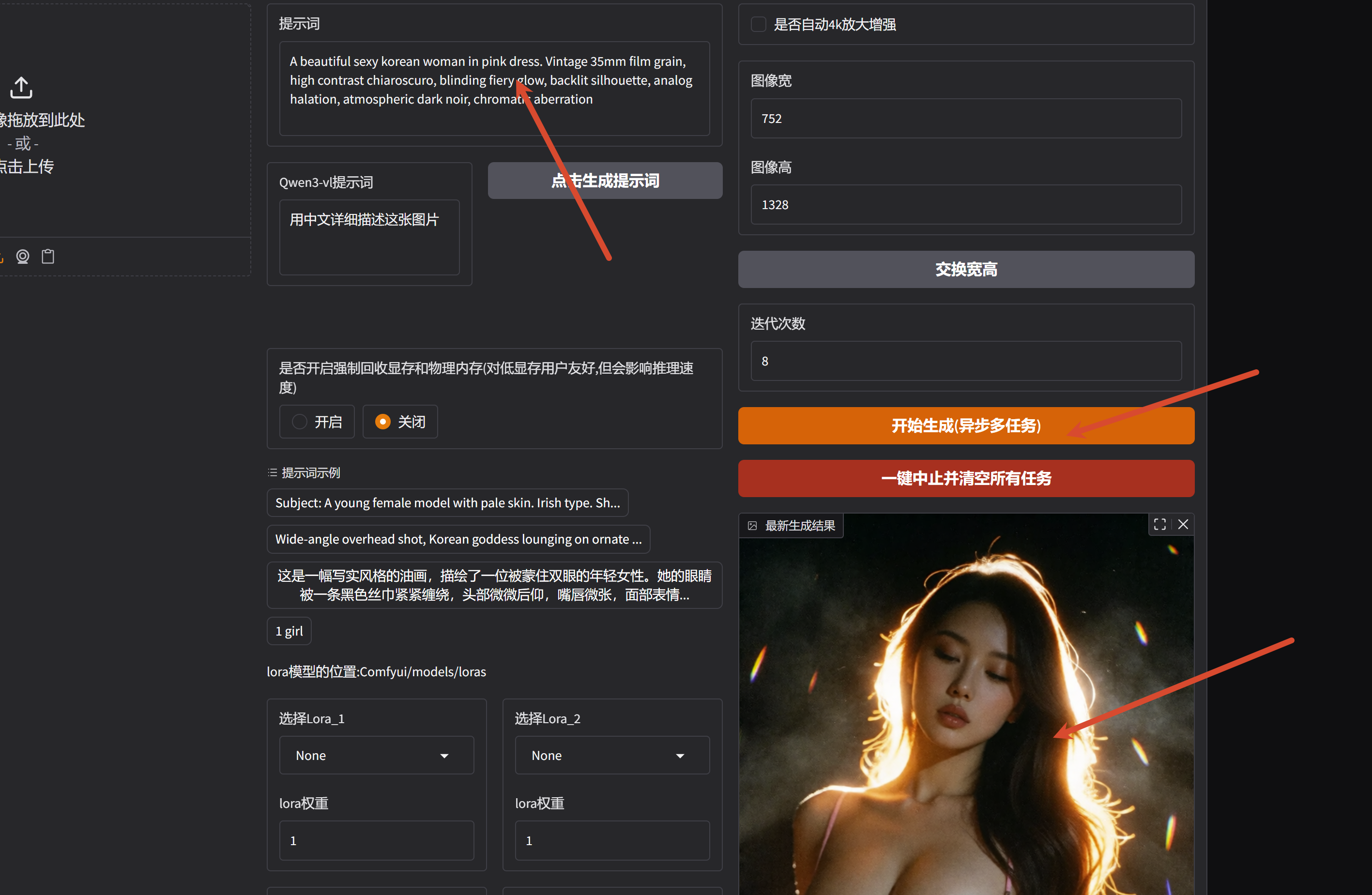Choose the 'Subject: A young female model' example
1372x895 pixels.
(x=447, y=503)
